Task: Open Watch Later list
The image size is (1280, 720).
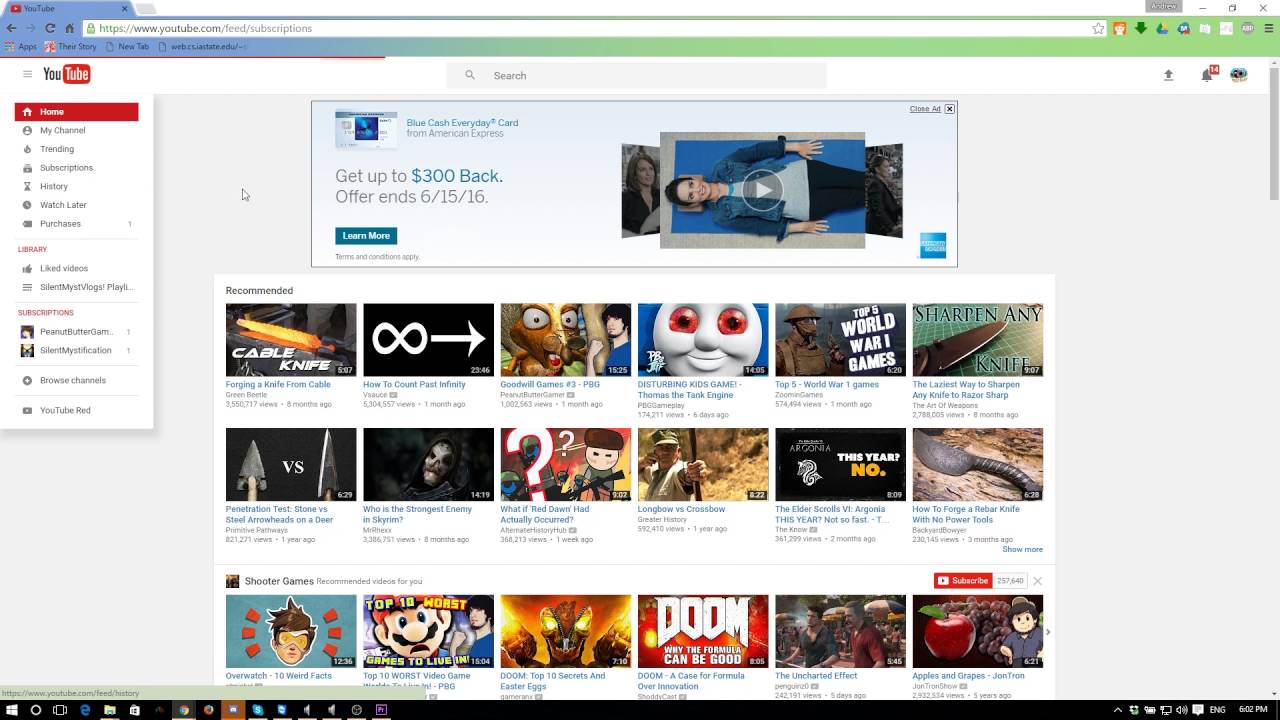Action: tap(63, 205)
